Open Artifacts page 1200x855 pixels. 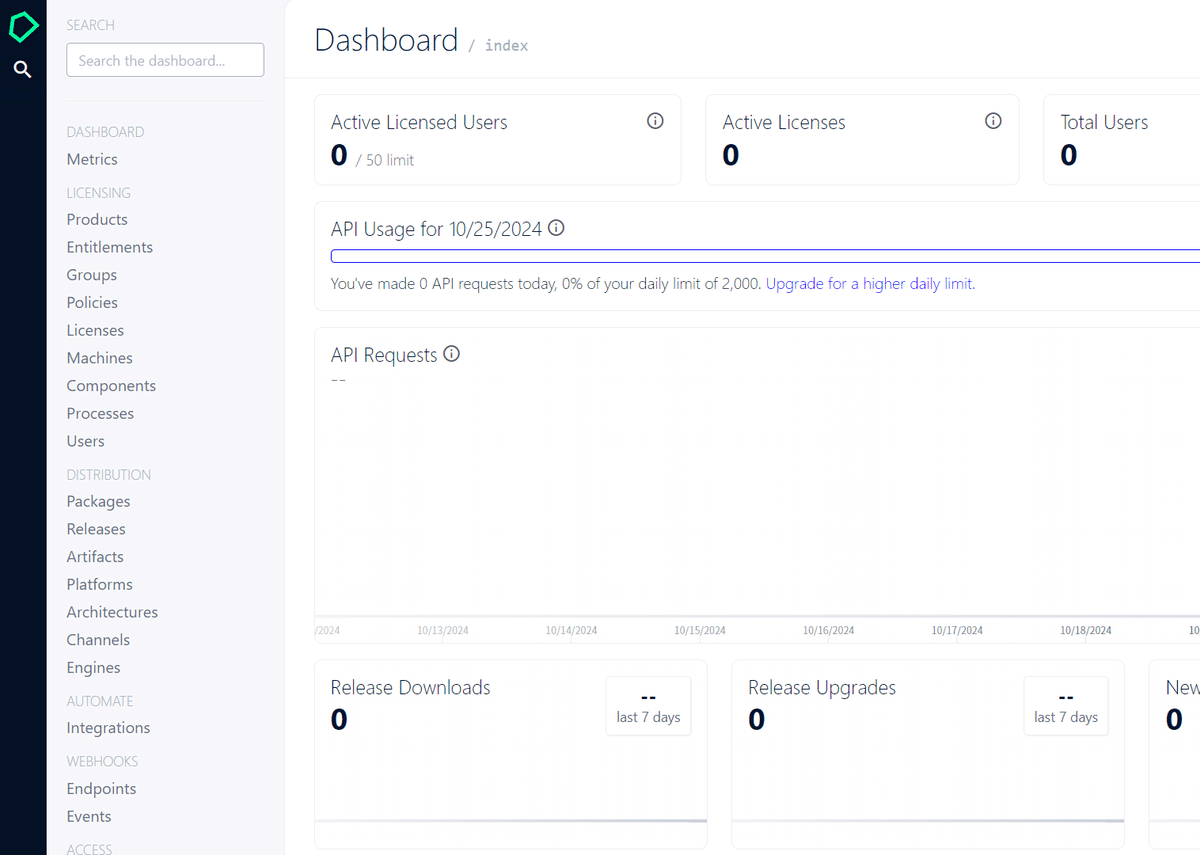(x=95, y=557)
